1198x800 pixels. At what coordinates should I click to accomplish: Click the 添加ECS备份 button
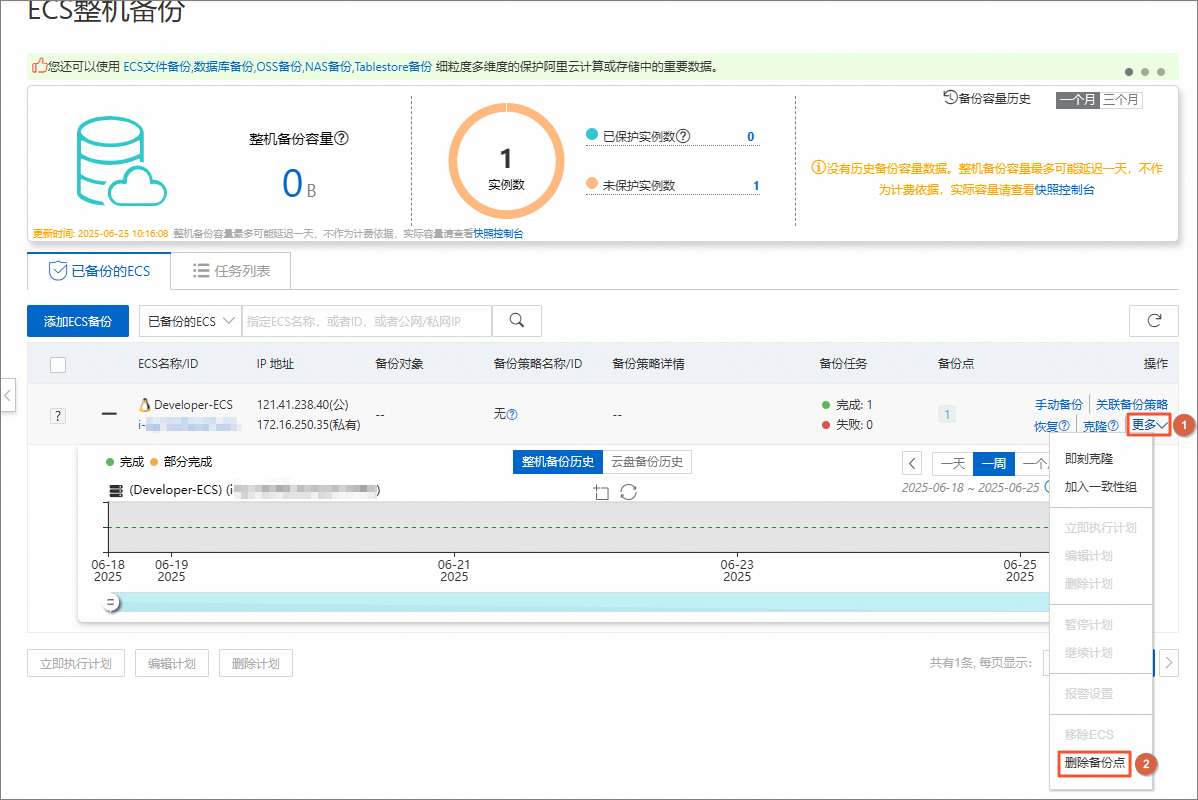pos(78,321)
